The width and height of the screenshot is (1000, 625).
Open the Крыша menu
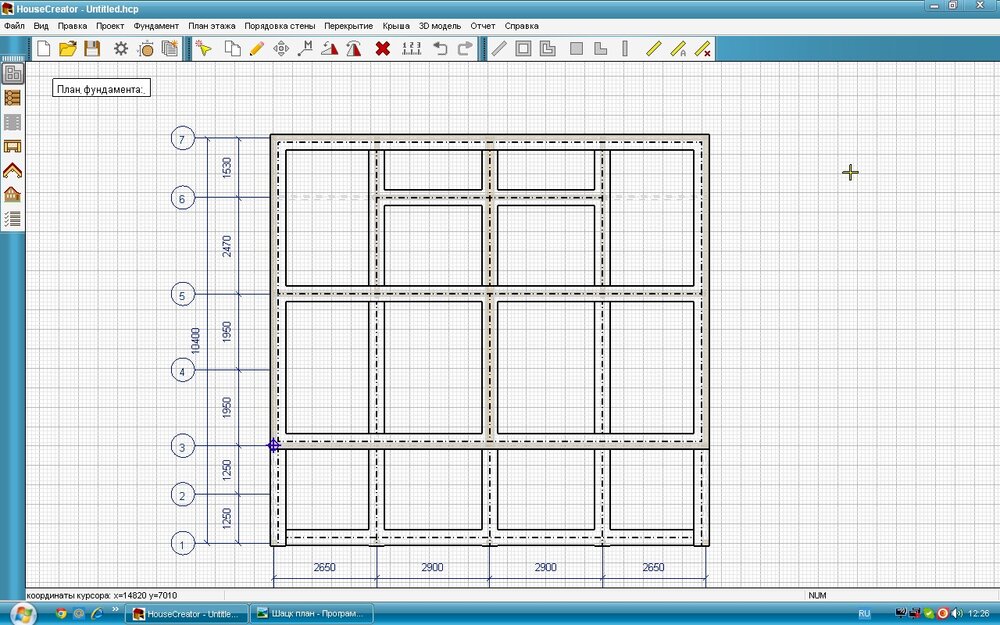click(x=396, y=26)
